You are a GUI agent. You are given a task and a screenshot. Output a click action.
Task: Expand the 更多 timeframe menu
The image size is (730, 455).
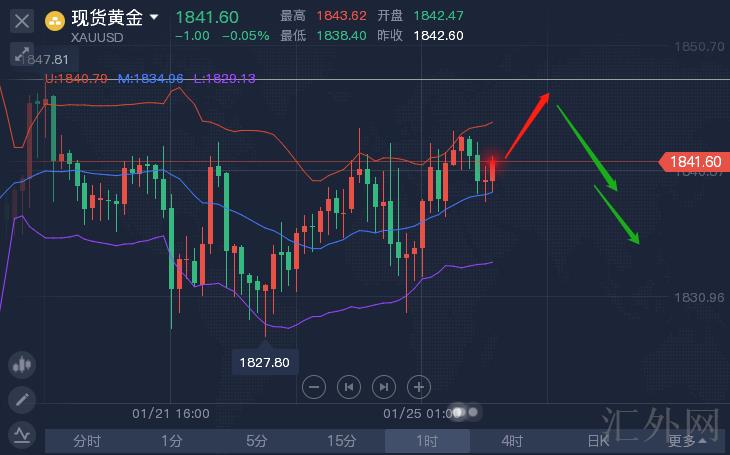[x=686, y=441]
